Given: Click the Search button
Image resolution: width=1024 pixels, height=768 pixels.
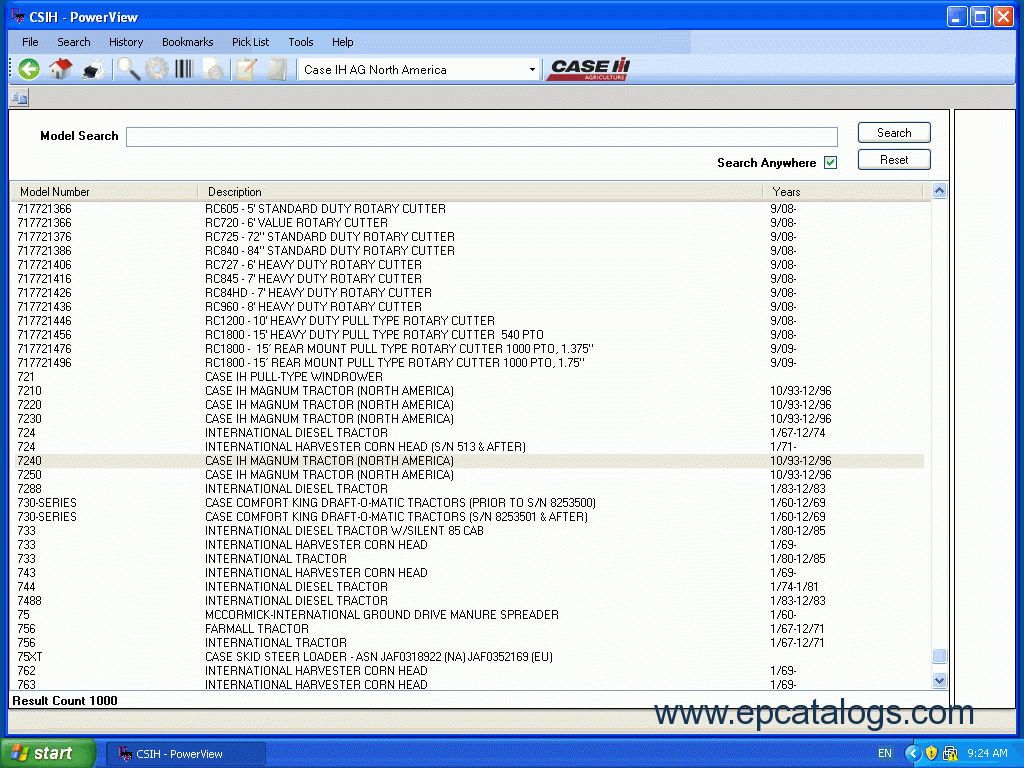Looking at the screenshot, I should click(894, 133).
